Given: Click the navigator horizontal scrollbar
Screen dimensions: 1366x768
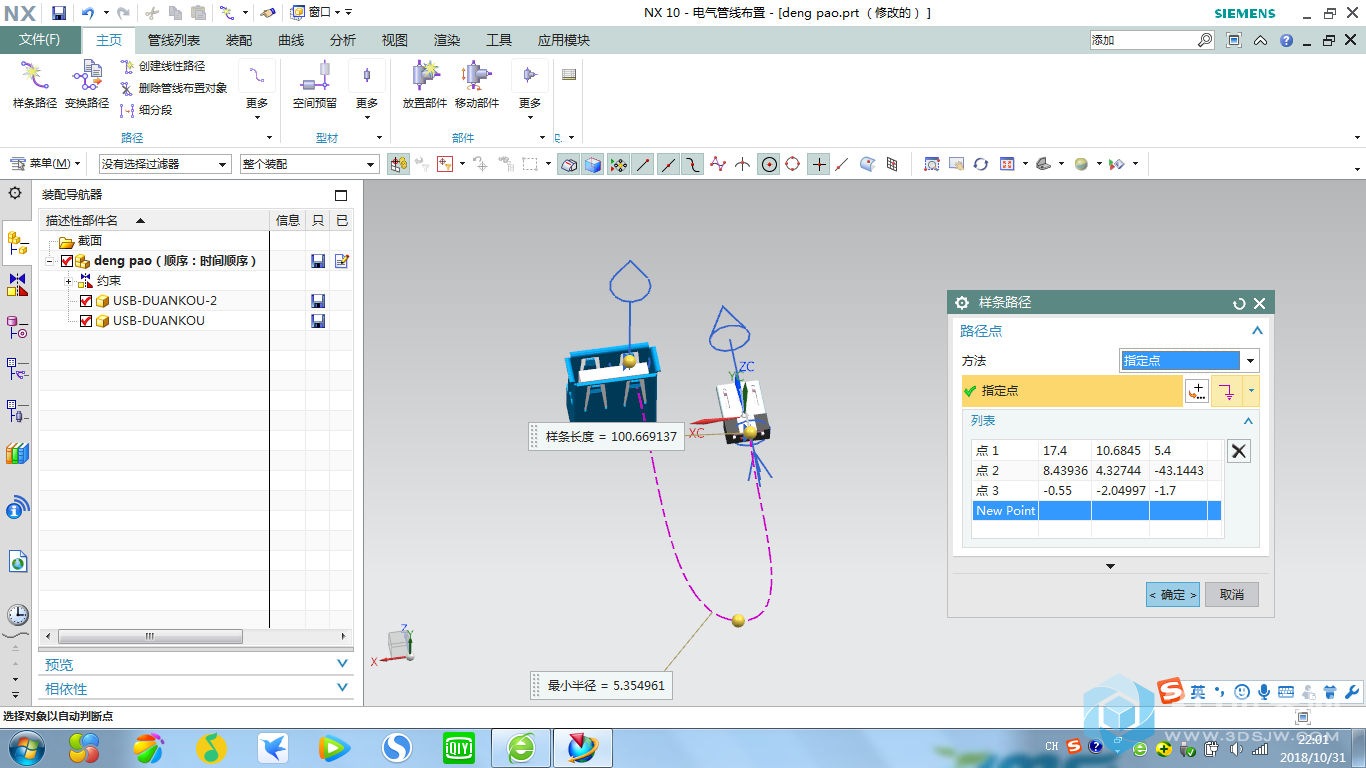Looking at the screenshot, I should tap(150, 637).
